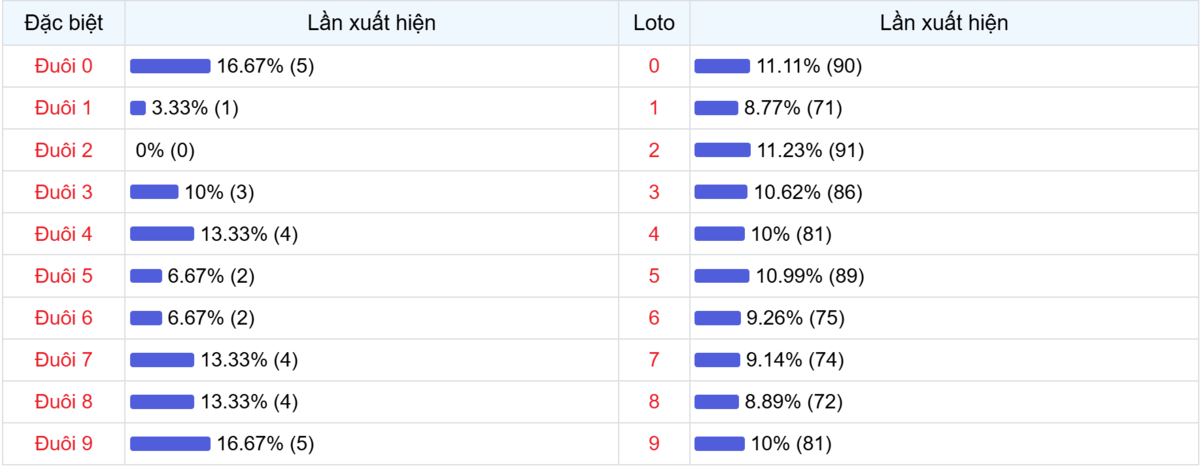Click the Loto column header

point(654,23)
